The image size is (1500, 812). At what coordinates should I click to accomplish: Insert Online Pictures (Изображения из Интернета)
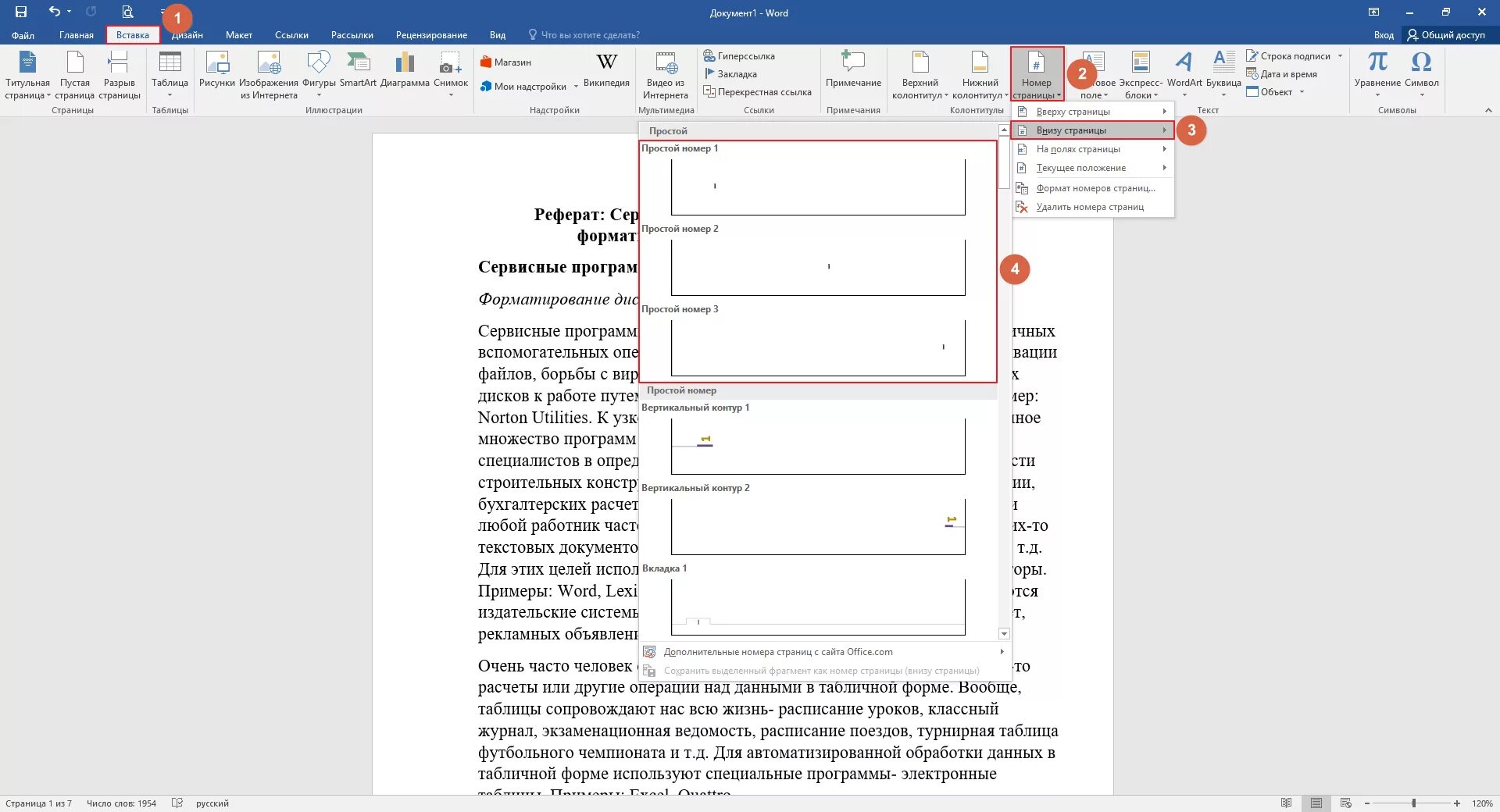click(x=269, y=75)
